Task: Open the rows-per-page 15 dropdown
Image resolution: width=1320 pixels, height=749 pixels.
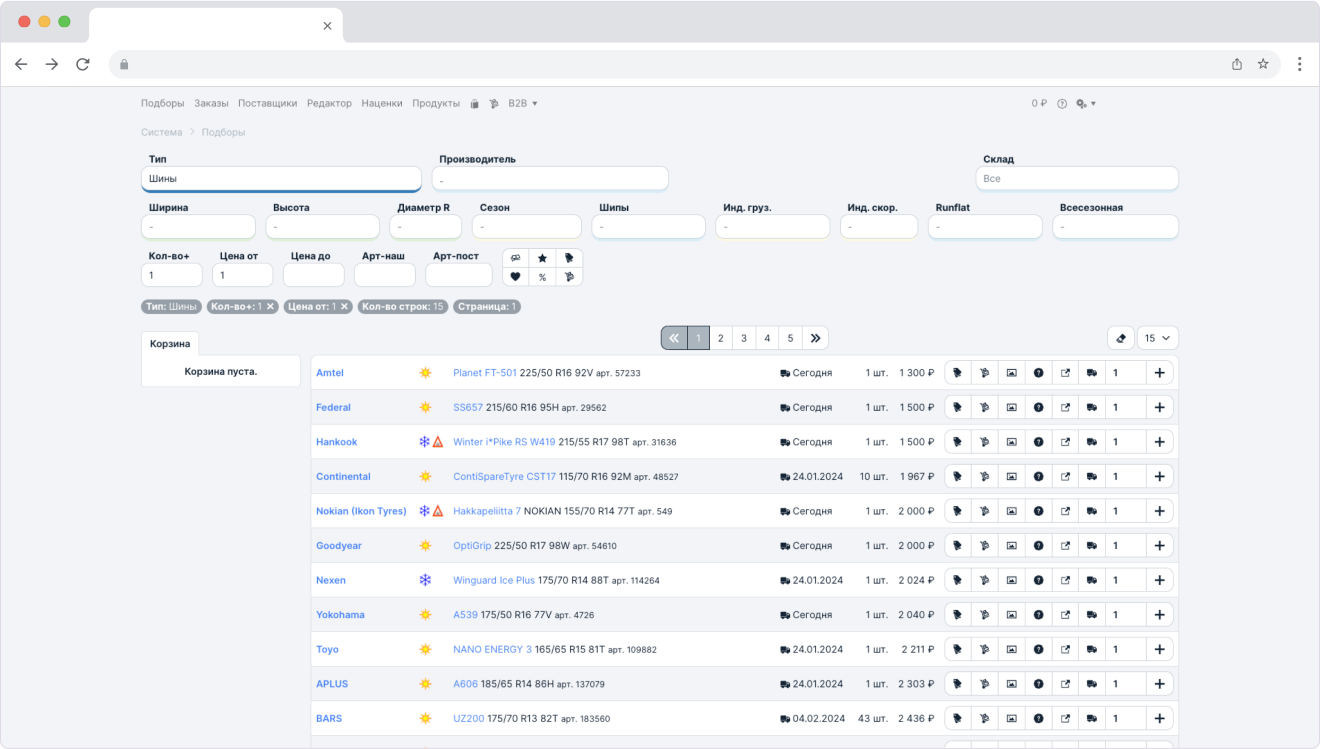Action: 1157,338
